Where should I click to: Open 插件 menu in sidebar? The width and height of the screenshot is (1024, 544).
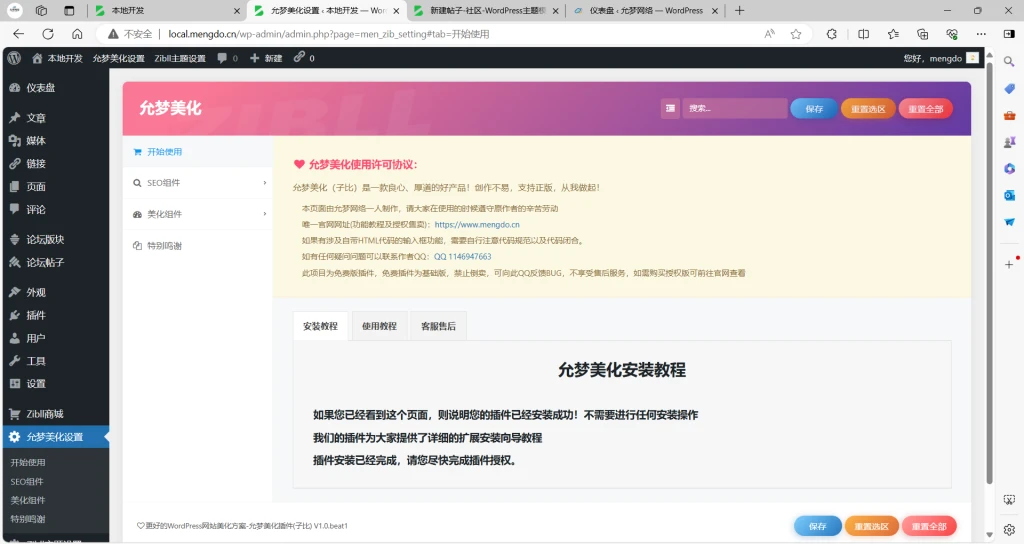[56, 315]
